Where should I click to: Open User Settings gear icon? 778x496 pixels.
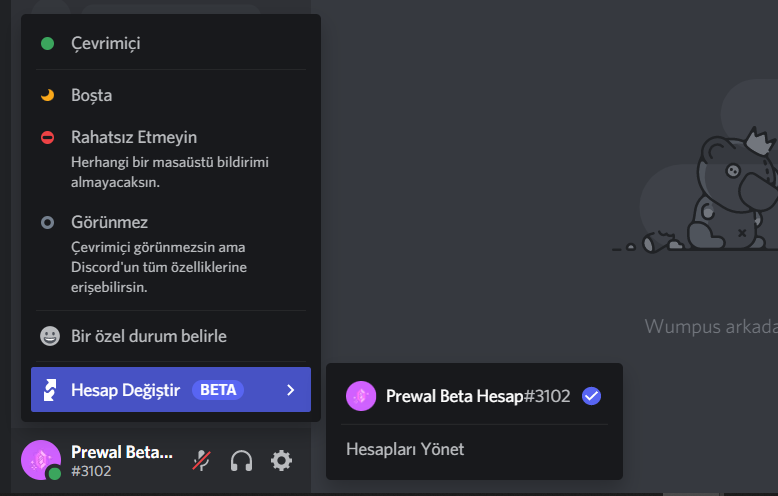281,461
